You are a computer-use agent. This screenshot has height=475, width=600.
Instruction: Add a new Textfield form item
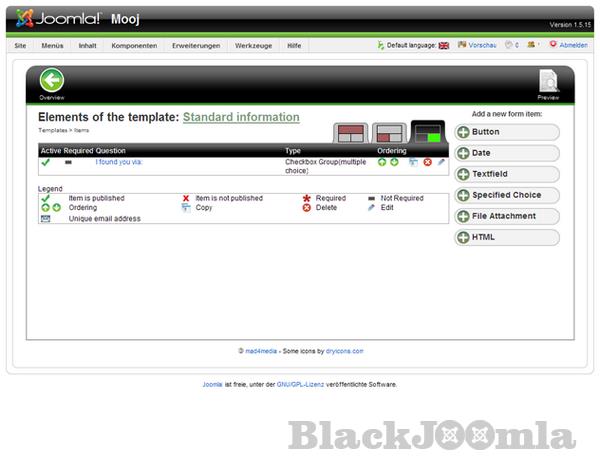click(507, 174)
